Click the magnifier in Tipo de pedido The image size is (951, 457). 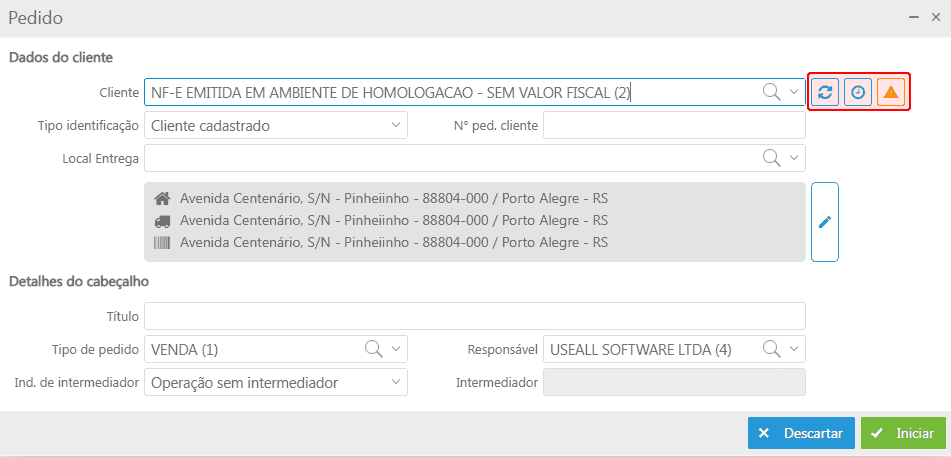tap(374, 349)
